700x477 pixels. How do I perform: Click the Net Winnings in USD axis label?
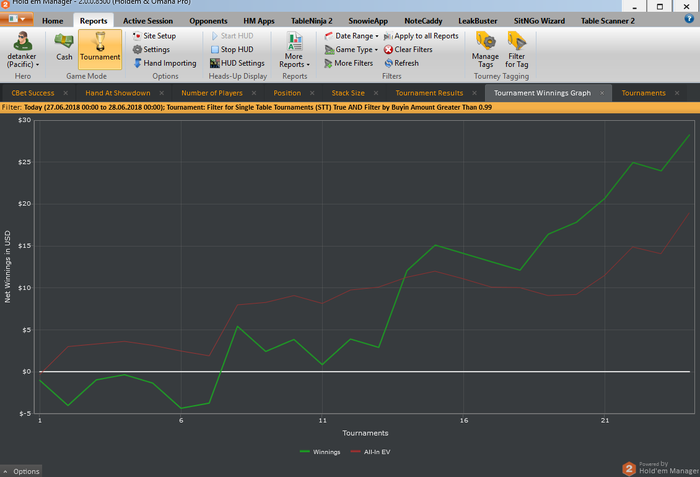pyautogui.click(x=7, y=267)
